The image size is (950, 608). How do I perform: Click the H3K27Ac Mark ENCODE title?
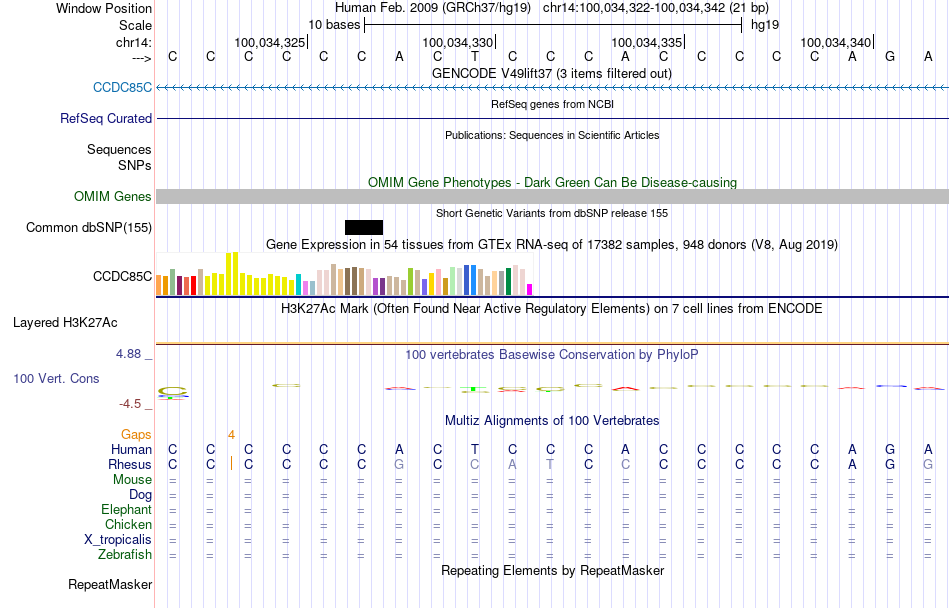(552, 309)
